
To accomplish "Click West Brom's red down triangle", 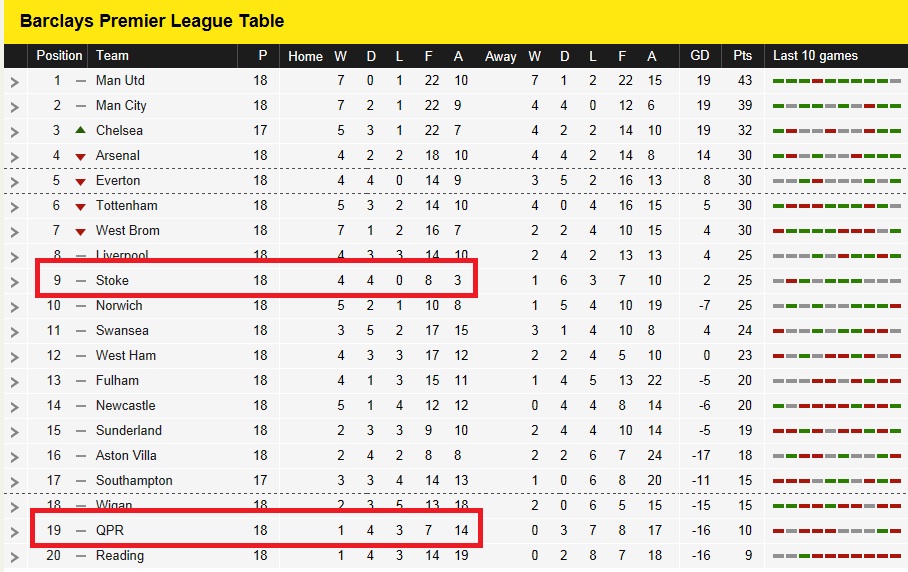I will [x=80, y=232].
